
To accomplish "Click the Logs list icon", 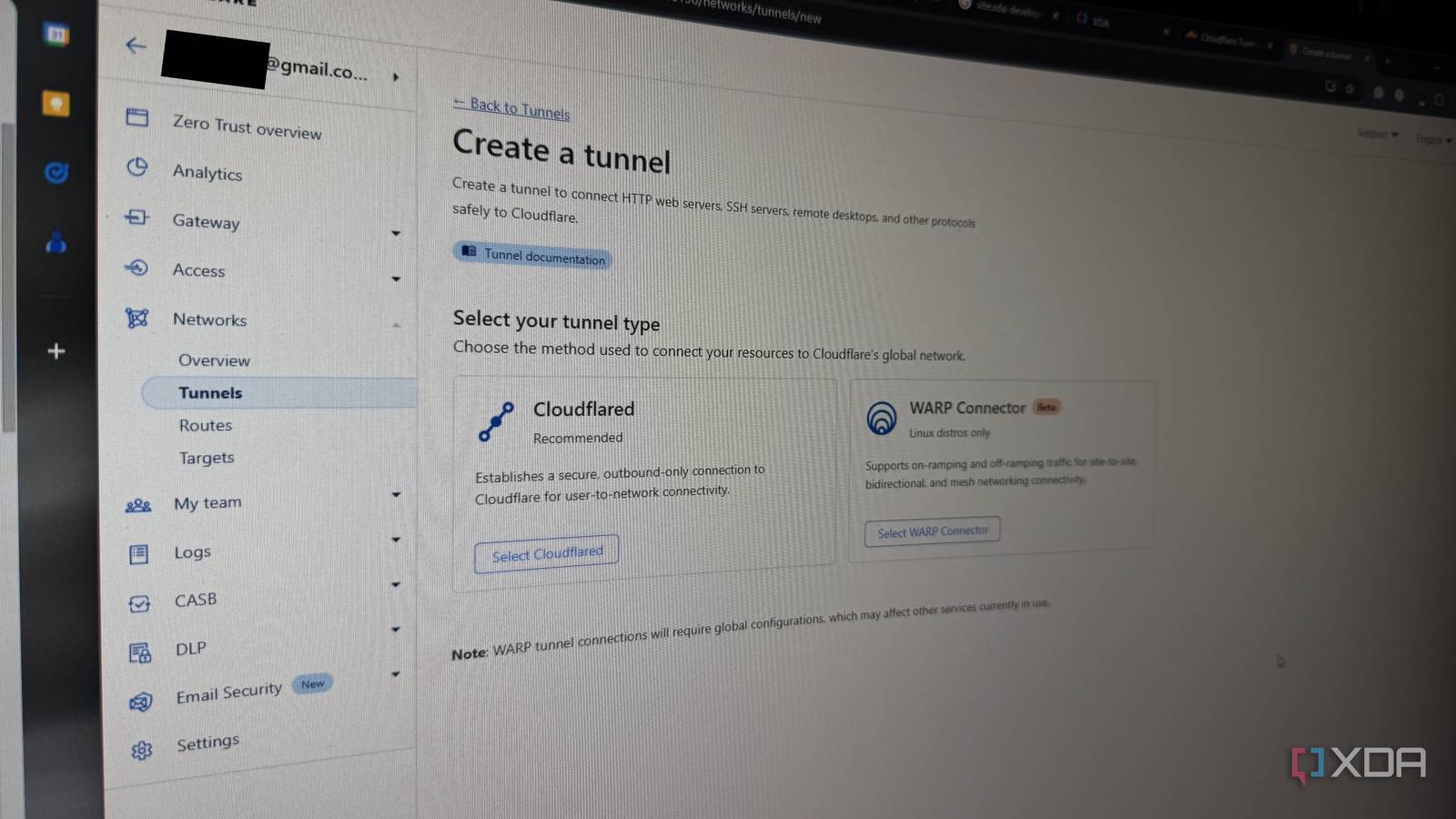I will (138, 553).
